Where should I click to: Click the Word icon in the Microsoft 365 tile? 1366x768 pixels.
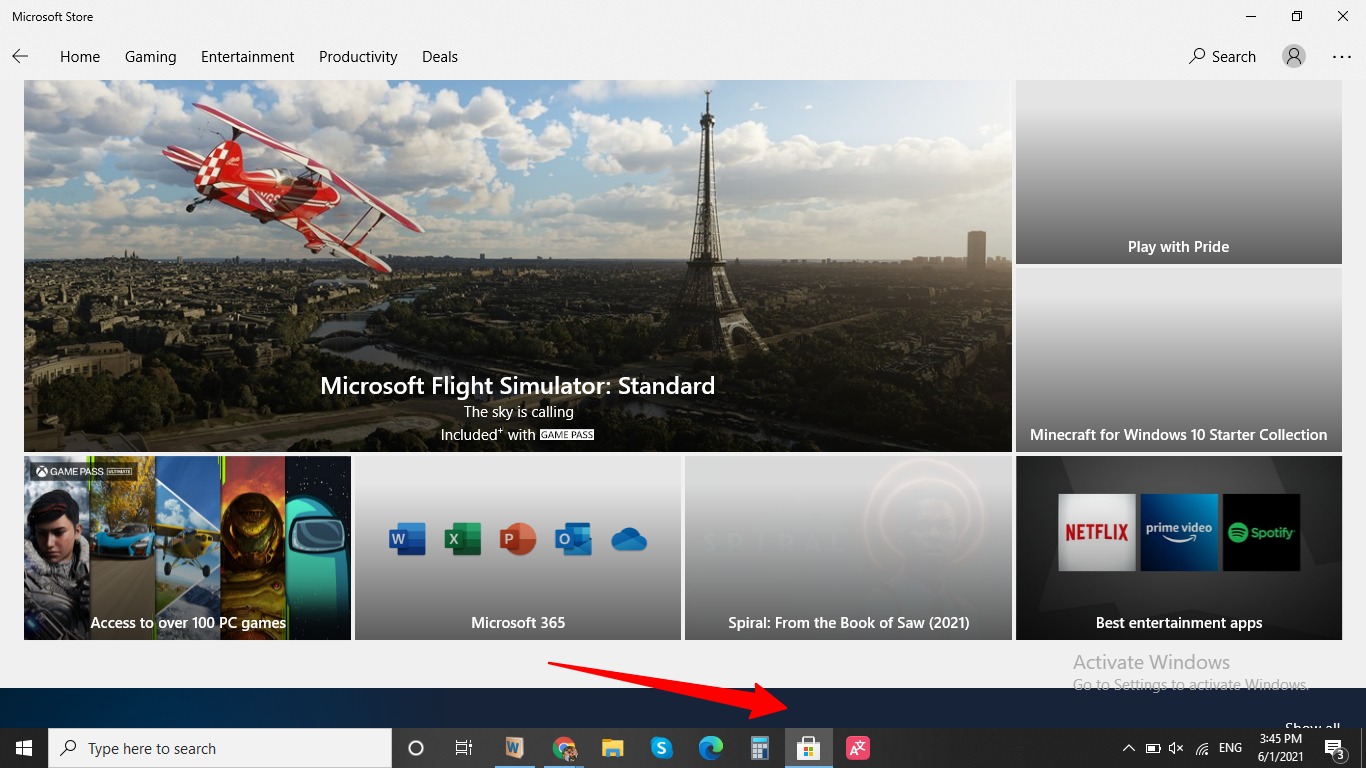pyautogui.click(x=407, y=540)
